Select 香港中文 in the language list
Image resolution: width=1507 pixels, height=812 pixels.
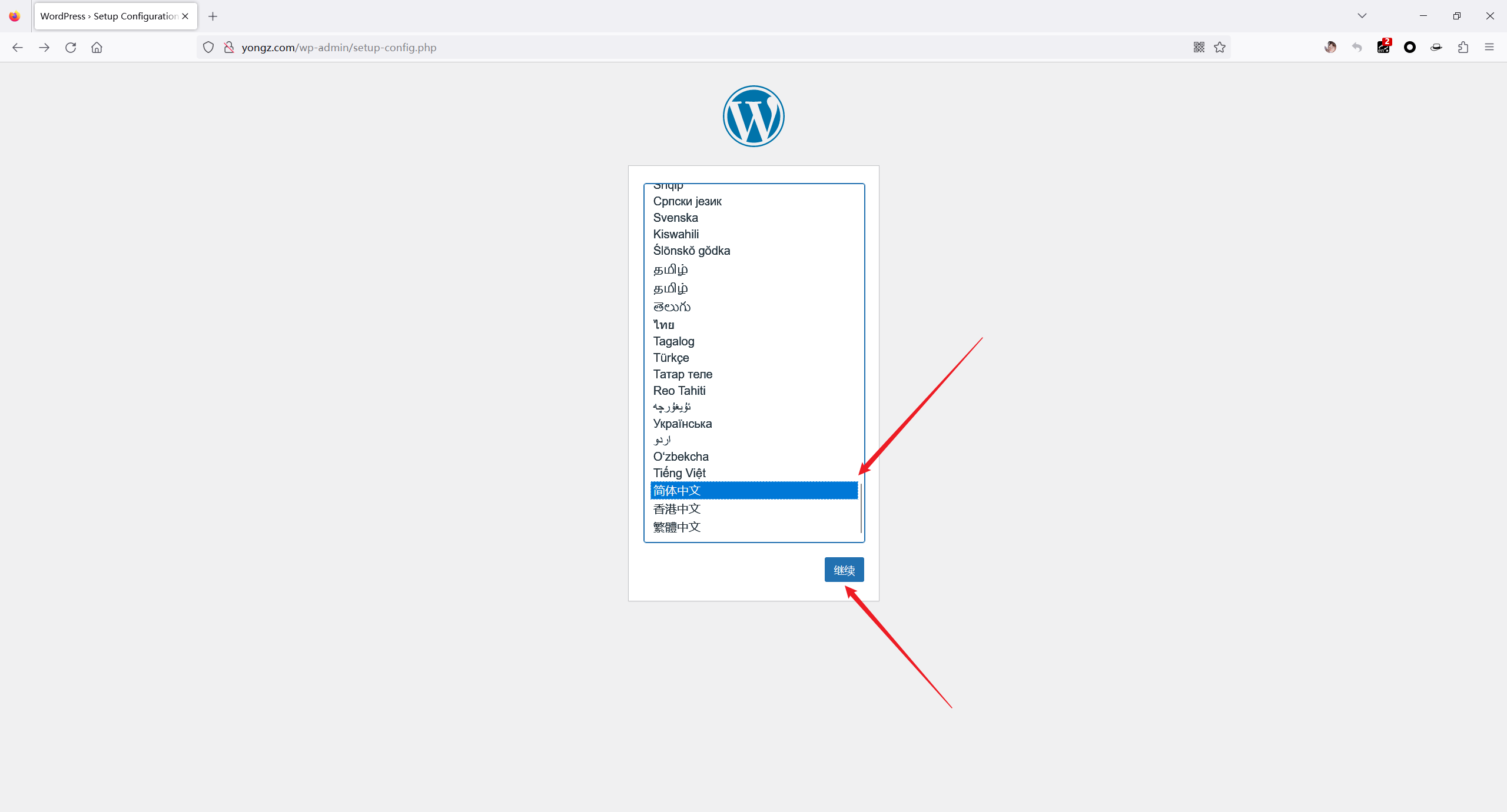[754, 509]
